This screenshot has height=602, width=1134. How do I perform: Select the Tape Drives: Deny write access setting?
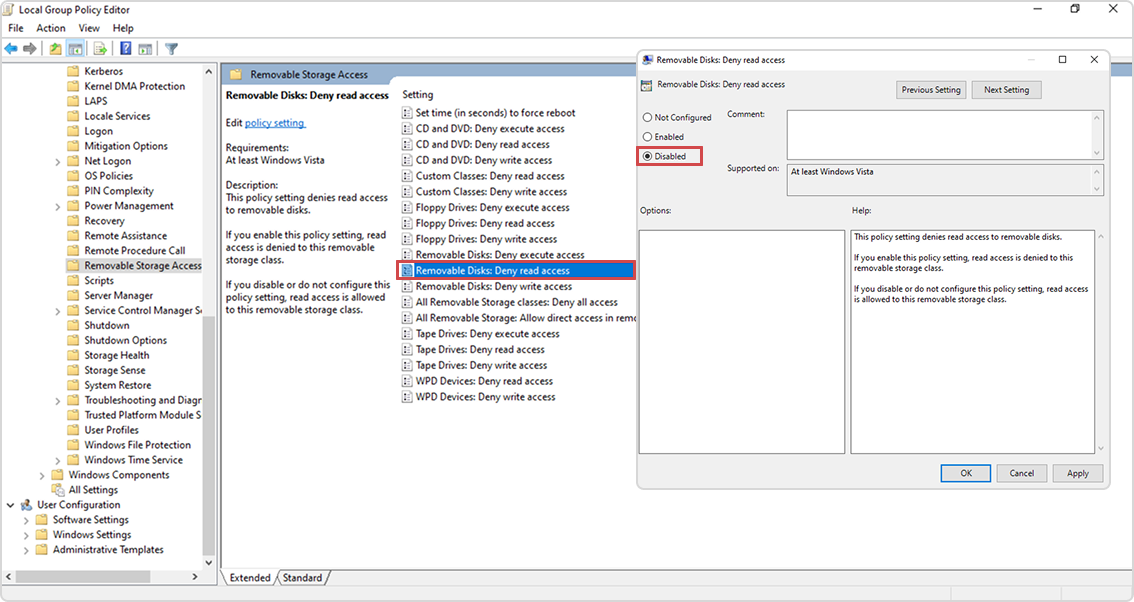coord(485,365)
